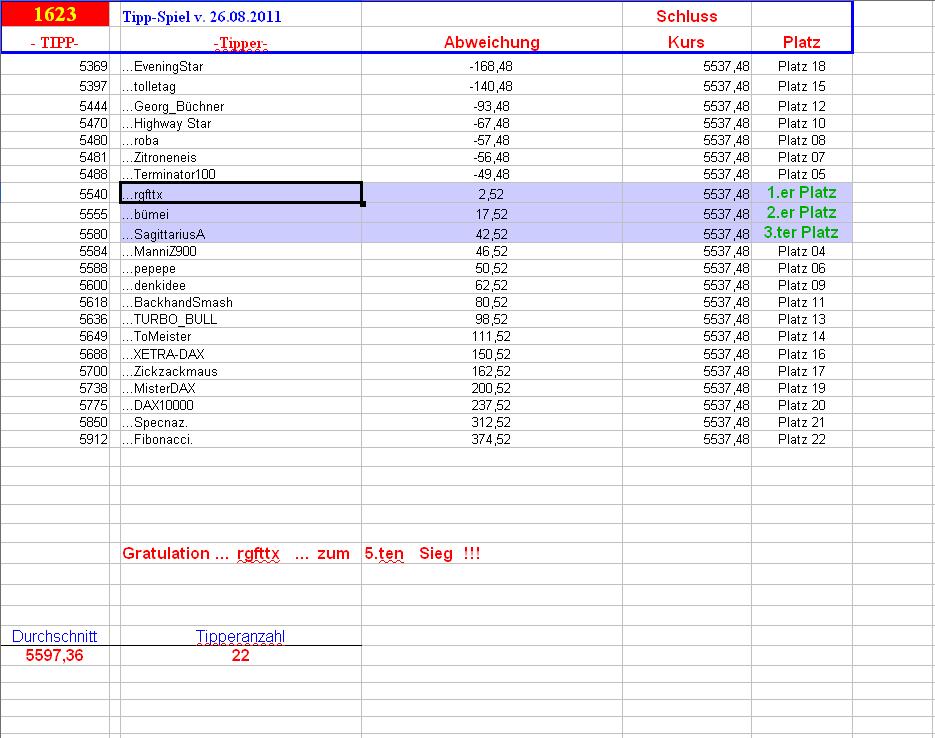Click the Durchschnitt label cell
Screen dimensions: 935x738
(55, 635)
